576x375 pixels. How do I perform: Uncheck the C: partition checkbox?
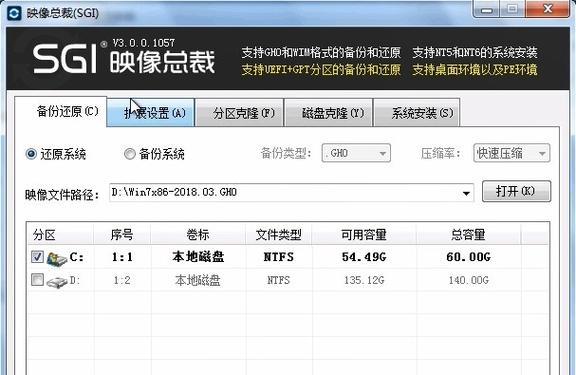click(37, 257)
